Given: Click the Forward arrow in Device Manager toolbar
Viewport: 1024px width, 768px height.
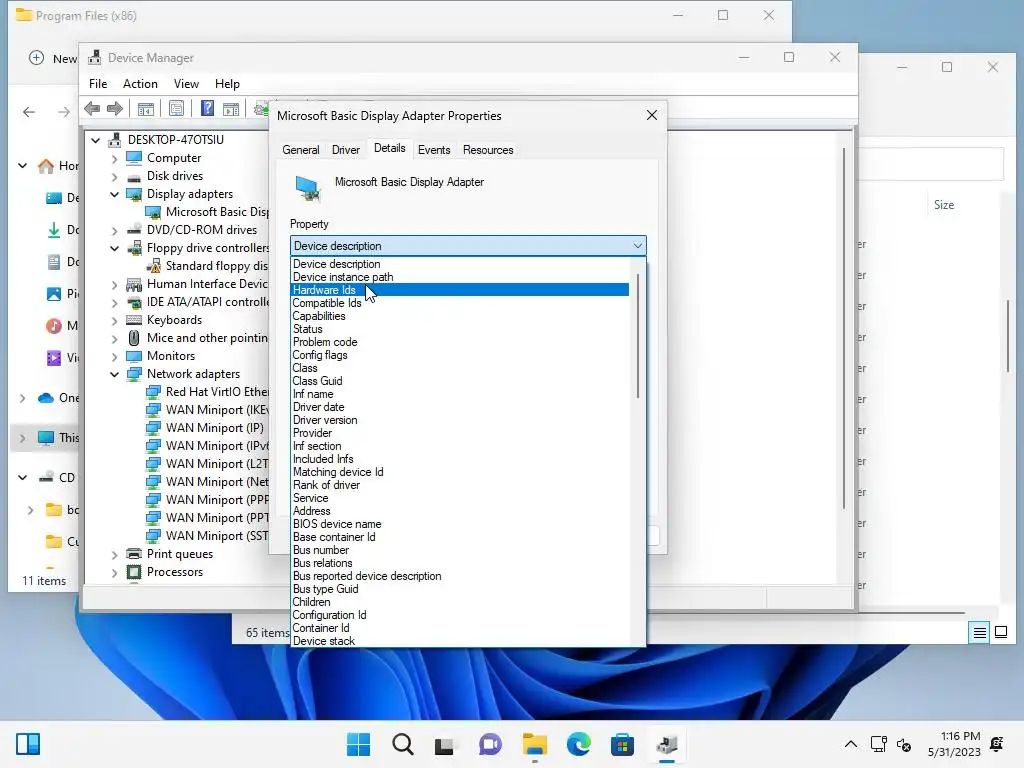Looking at the screenshot, I should coord(115,108).
